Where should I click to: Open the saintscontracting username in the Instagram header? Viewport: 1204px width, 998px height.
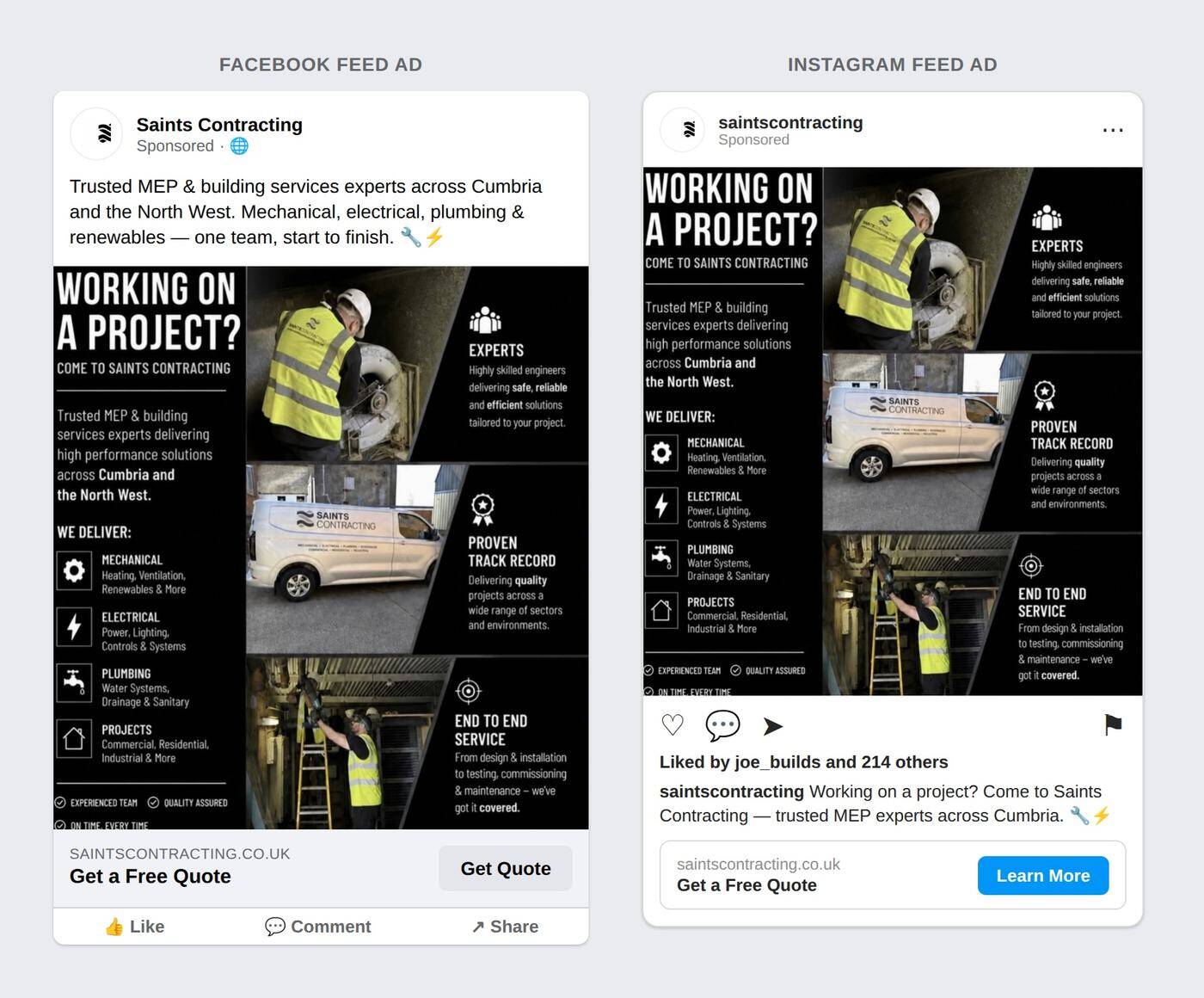[790, 122]
